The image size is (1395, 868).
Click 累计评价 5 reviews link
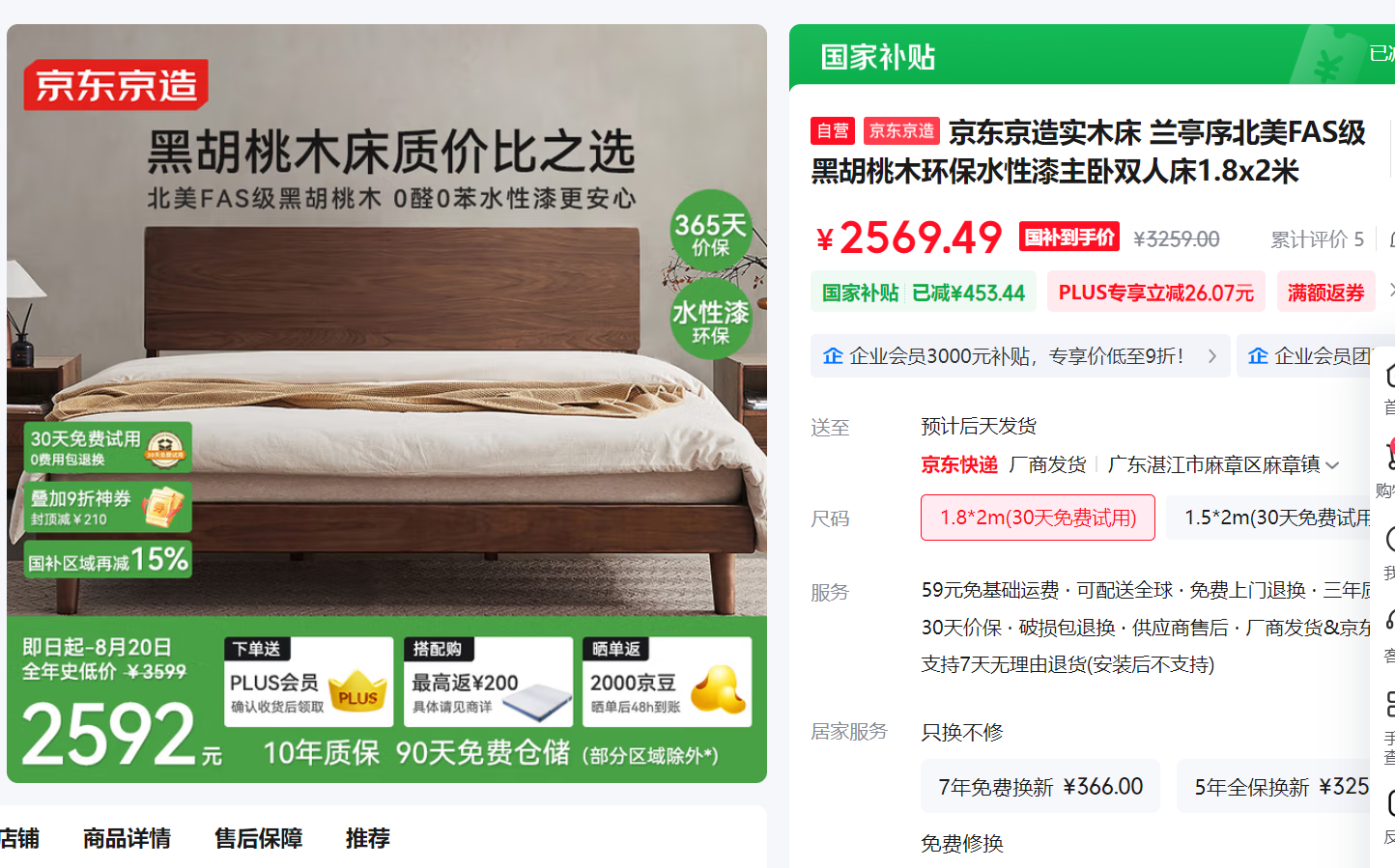pyautogui.click(x=1317, y=238)
